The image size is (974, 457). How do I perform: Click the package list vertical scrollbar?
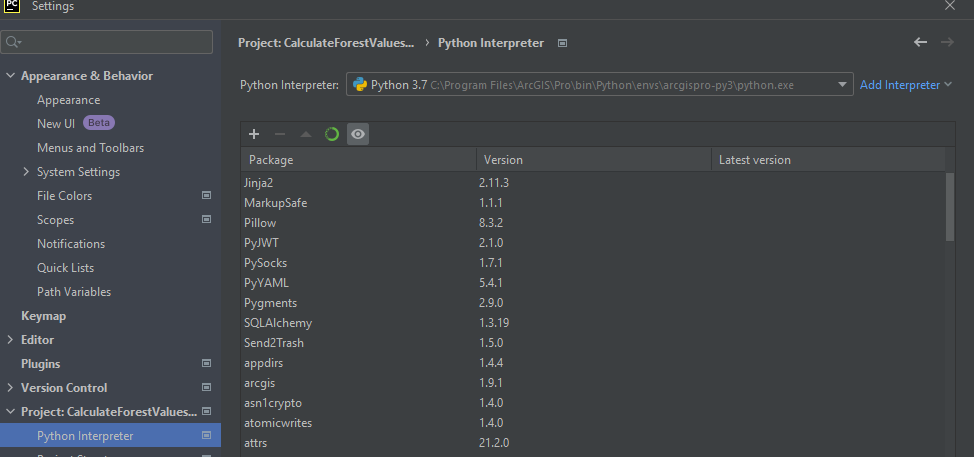[x=950, y=206]
